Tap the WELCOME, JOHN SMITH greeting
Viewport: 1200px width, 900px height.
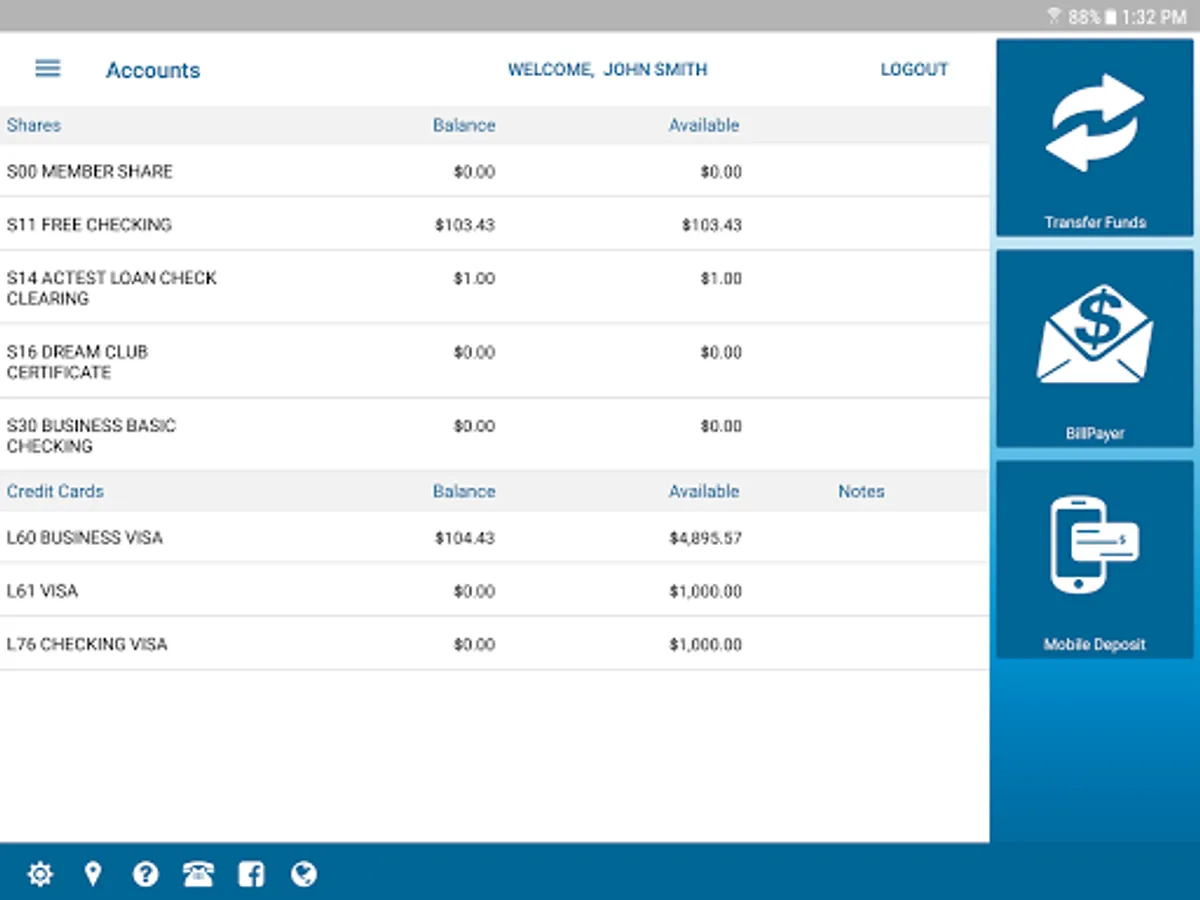point(607,70)
